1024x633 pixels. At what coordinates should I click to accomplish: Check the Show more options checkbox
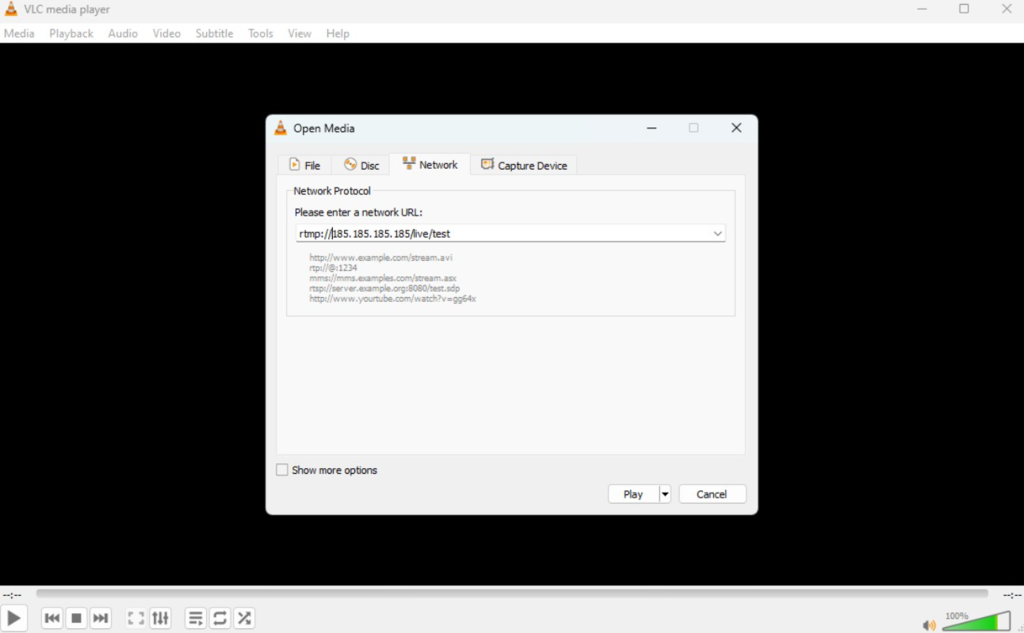coord(281,469)
